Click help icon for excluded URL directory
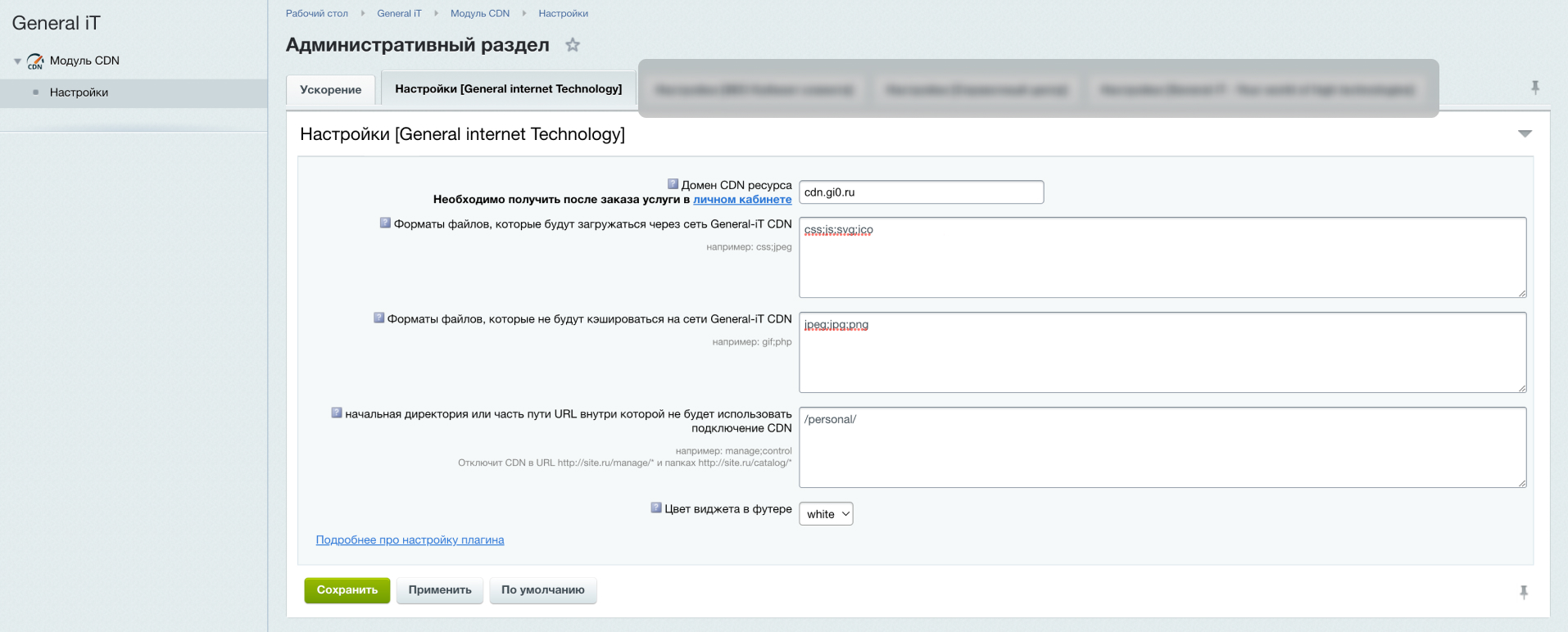Screen dimensions: 1568x632 (336, 413)
